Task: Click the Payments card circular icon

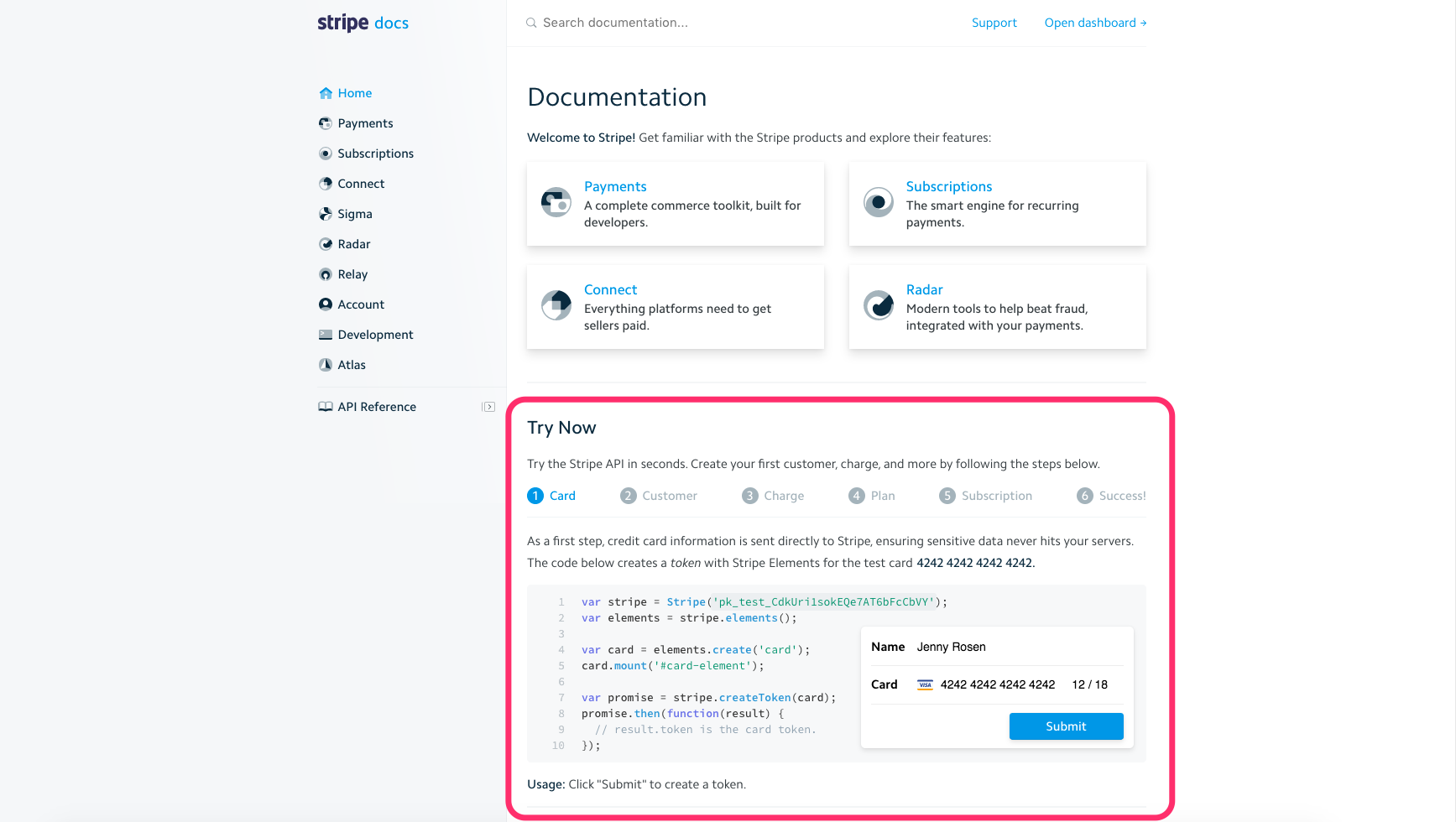Action: click(x=556, y=202)
